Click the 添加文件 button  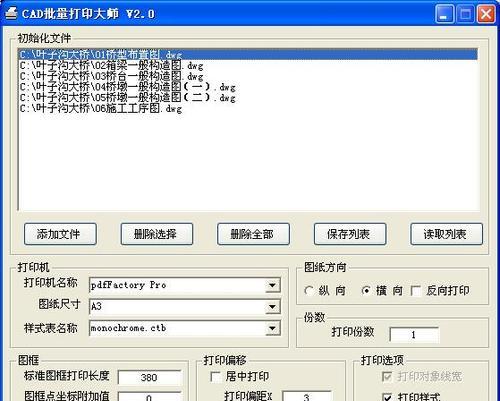(x=60, y=234)
